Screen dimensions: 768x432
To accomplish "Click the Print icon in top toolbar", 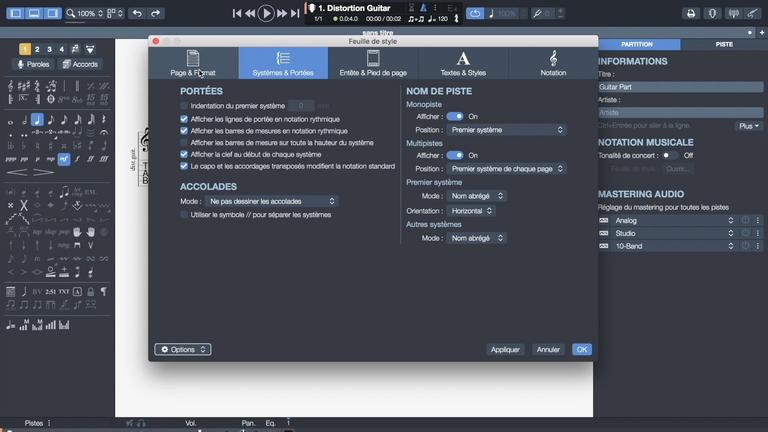I will (690, 14).
